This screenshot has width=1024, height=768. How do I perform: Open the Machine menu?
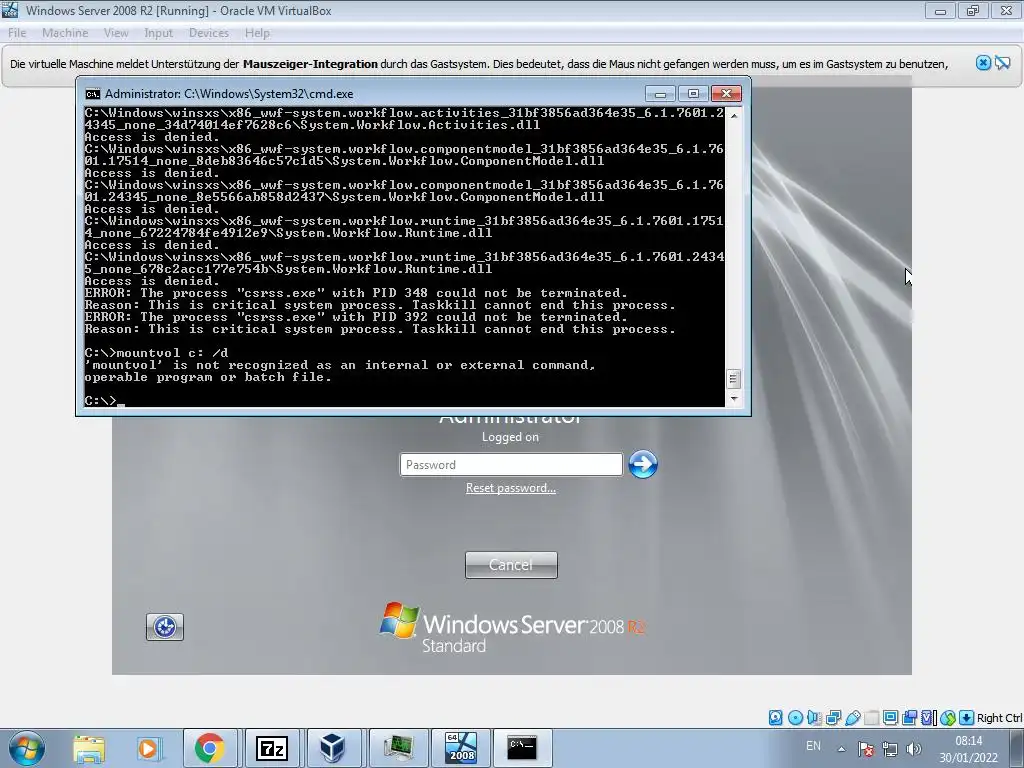coord(65,33)
